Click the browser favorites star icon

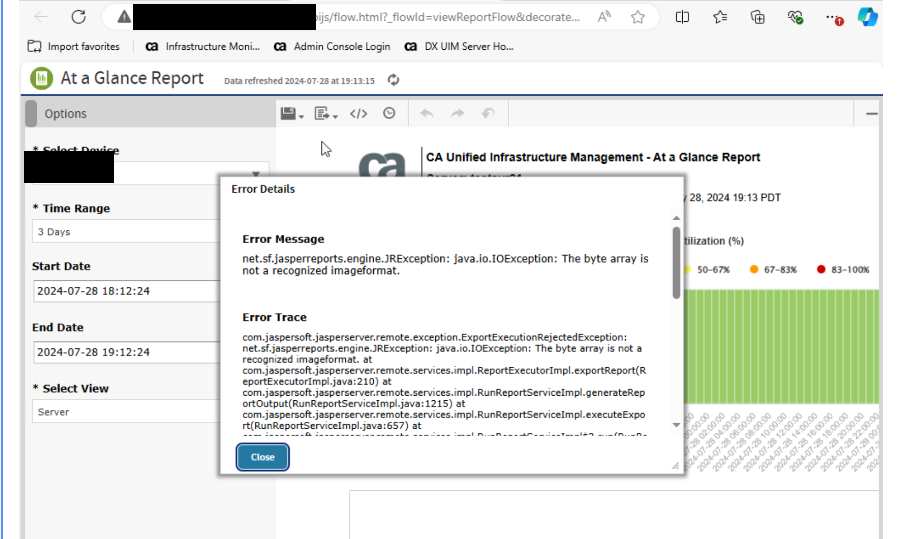720,17
